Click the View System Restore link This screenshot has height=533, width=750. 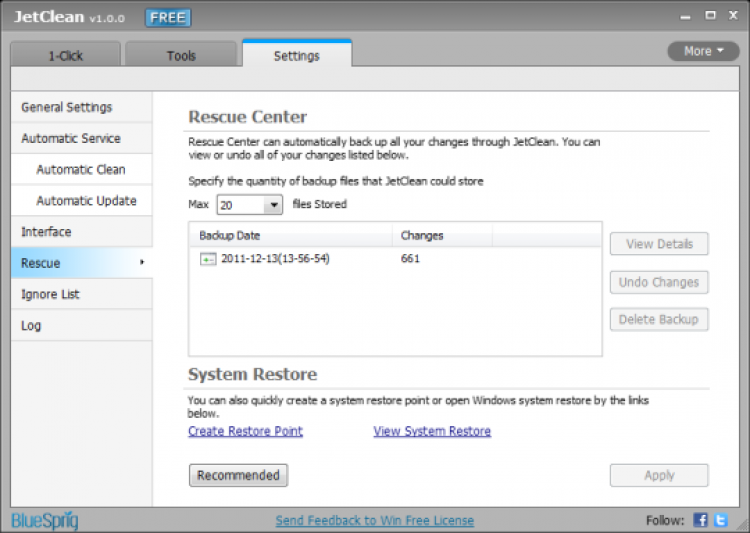(432, 431)
